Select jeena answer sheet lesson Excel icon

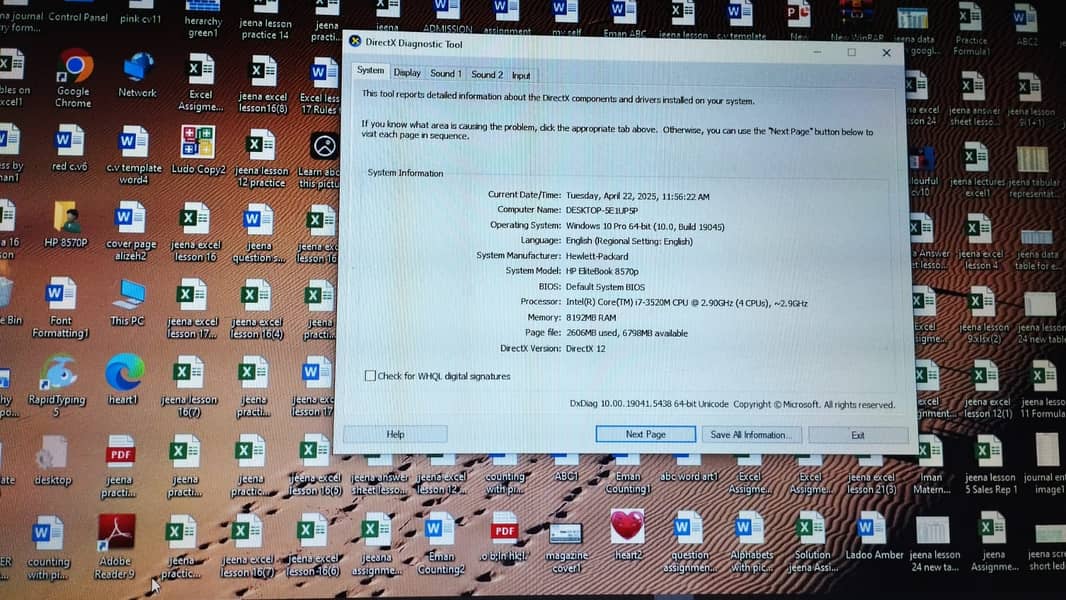coord(974,99)
